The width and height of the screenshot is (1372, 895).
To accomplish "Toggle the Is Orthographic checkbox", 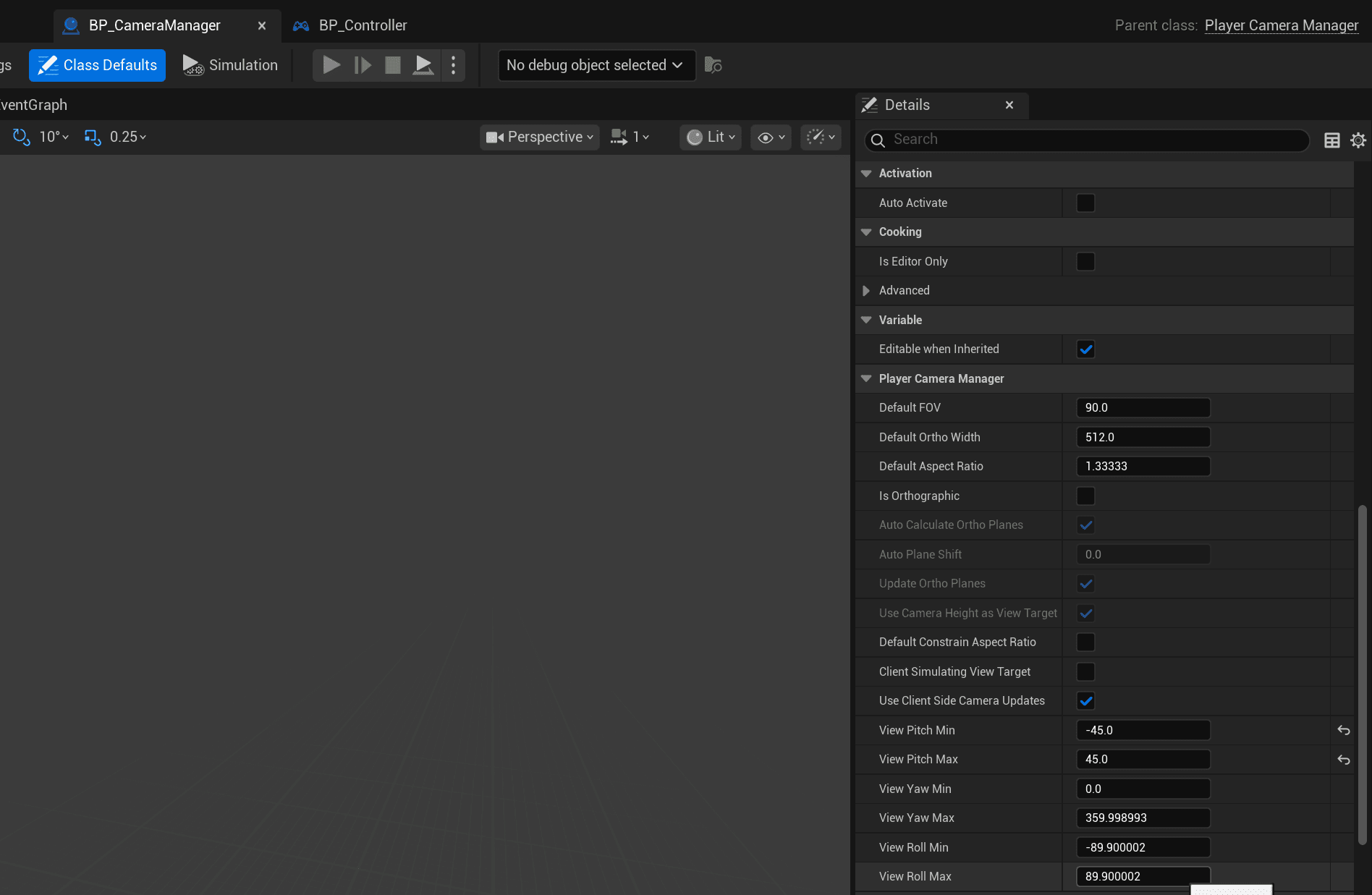I will coord(1085,496).
